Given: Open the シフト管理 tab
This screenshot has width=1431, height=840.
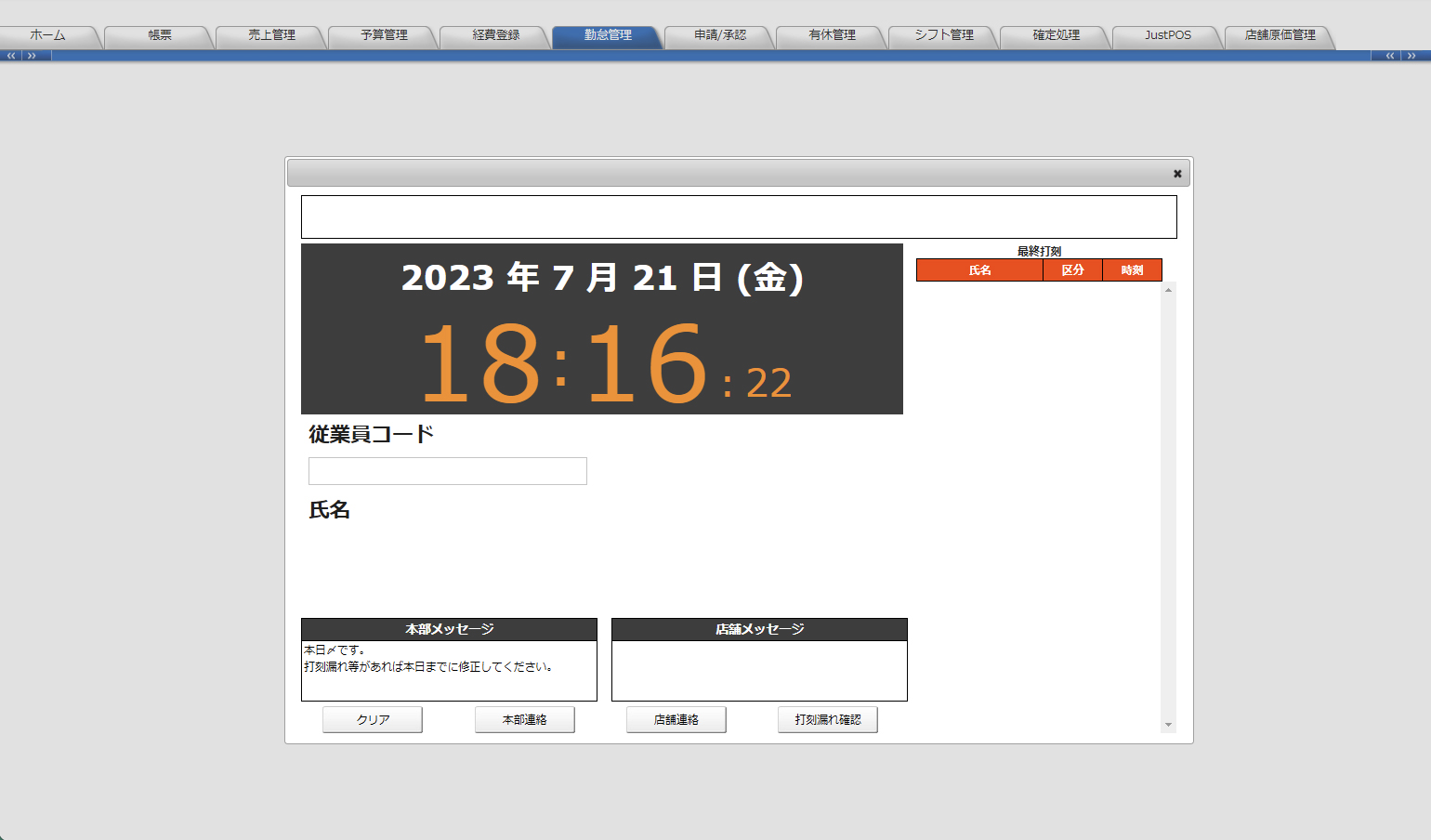Looking at the screenshot, I should (x=944, y=35).
